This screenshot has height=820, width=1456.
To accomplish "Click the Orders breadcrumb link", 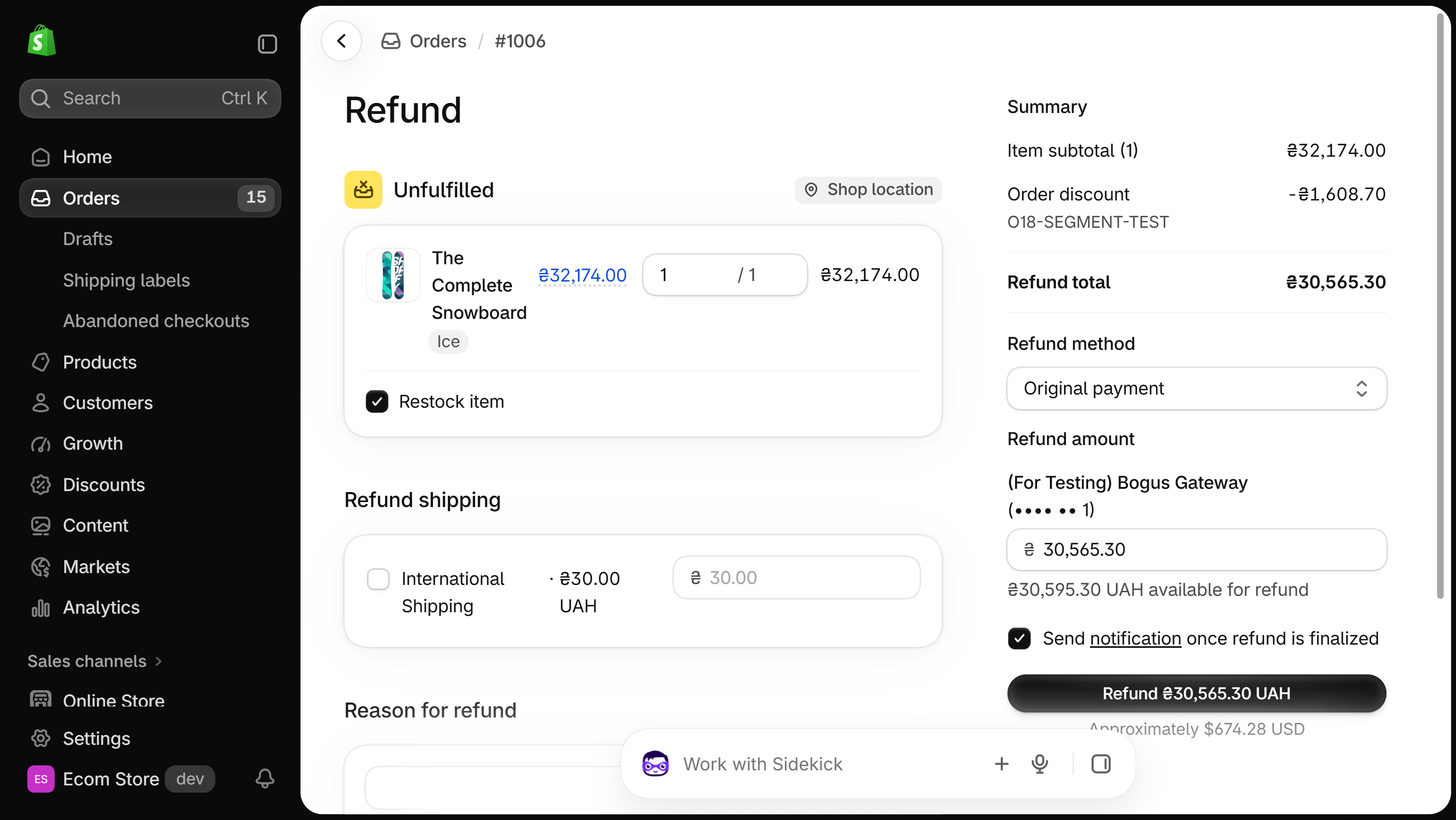I will 438,41.
